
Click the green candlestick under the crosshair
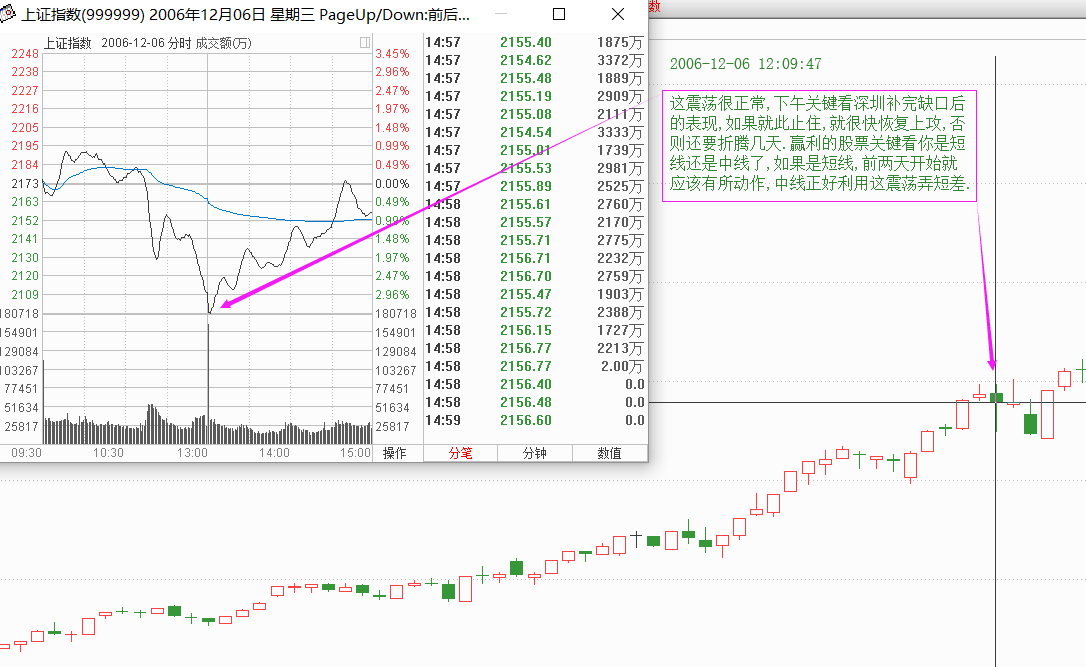coord(996,397)
